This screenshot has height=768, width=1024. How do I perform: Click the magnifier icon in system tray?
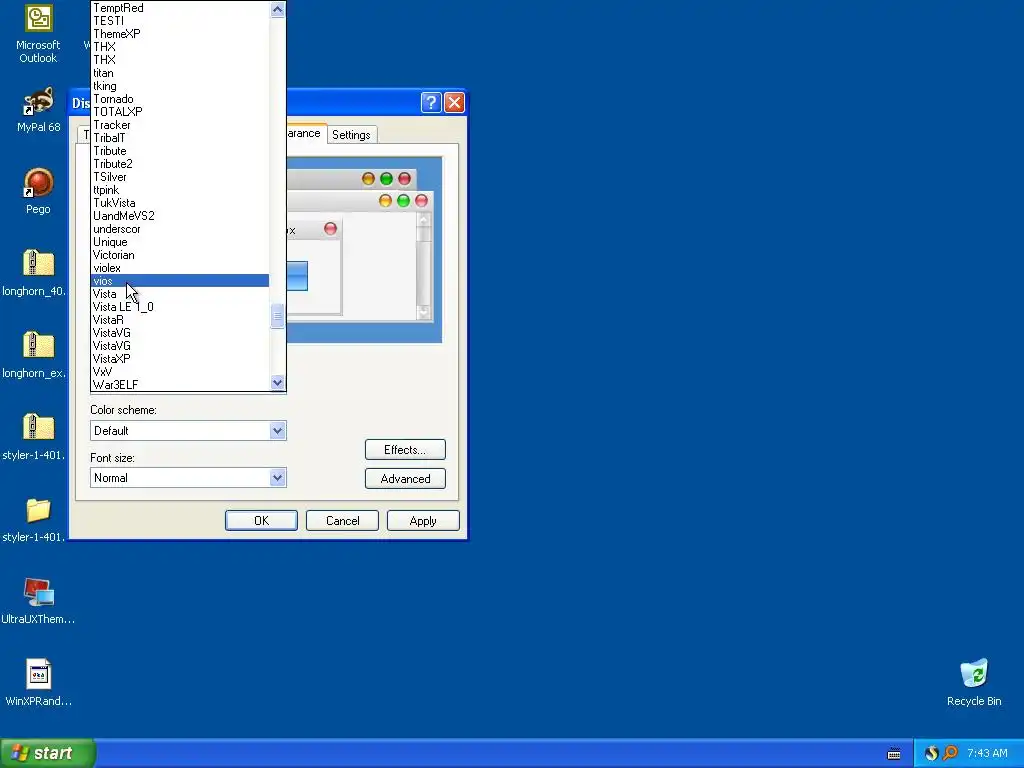pos(951,753)
